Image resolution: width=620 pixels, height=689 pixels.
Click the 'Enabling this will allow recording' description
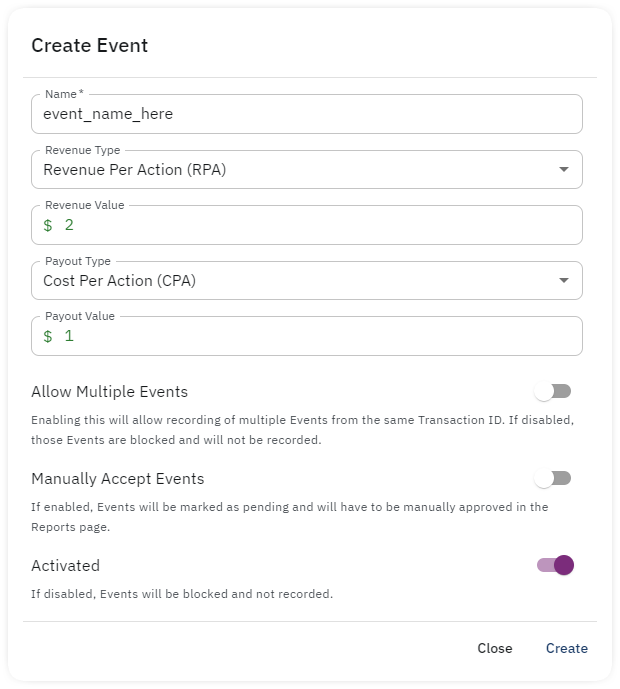tap(302, 430)
